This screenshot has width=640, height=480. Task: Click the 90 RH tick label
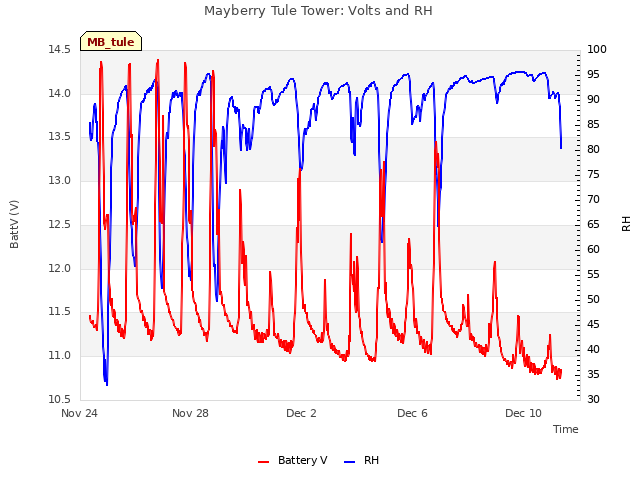[x=593, y=100]
